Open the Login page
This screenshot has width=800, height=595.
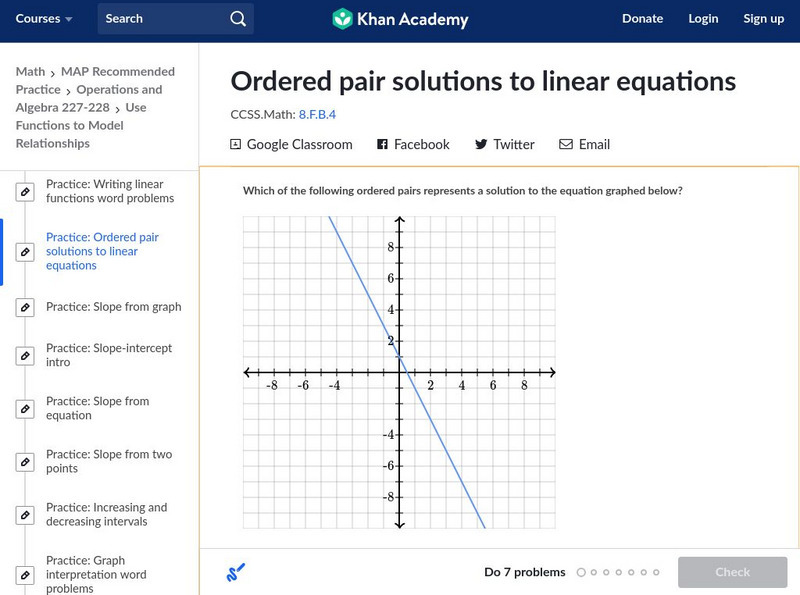coord(703,19)
